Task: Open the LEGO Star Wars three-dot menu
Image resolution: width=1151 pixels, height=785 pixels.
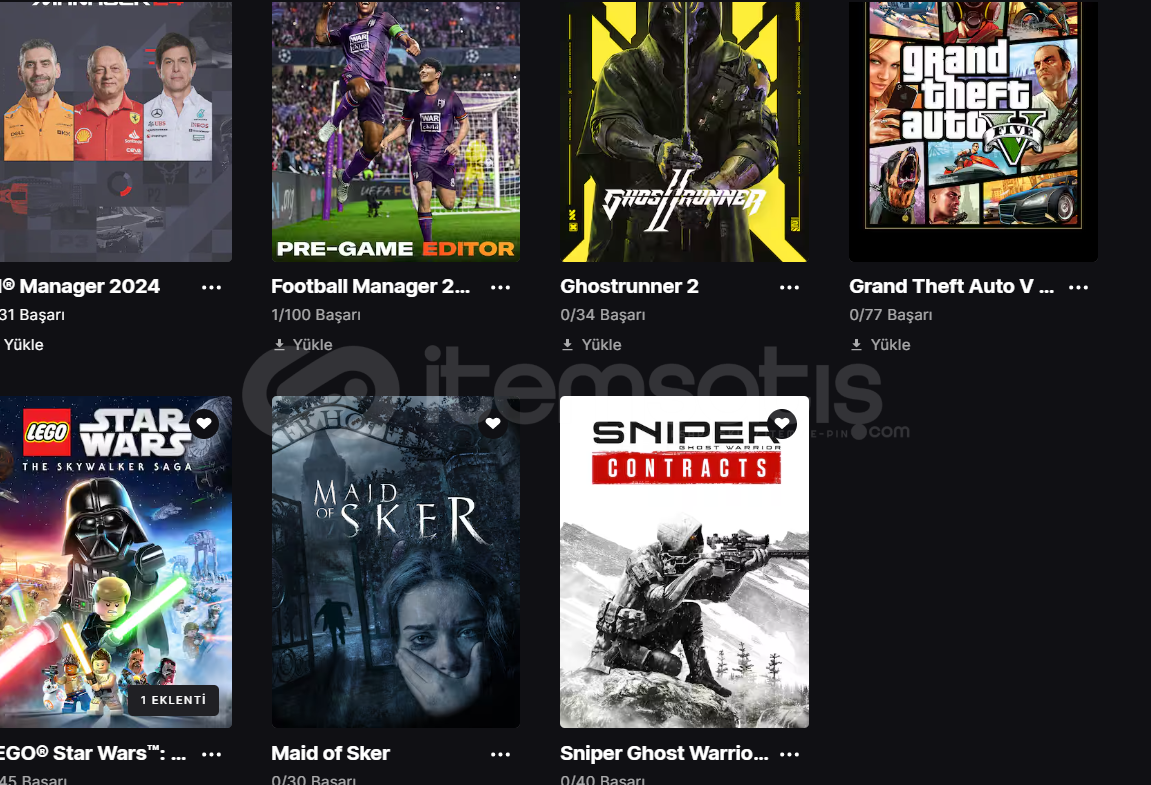Action: (211, 754)
